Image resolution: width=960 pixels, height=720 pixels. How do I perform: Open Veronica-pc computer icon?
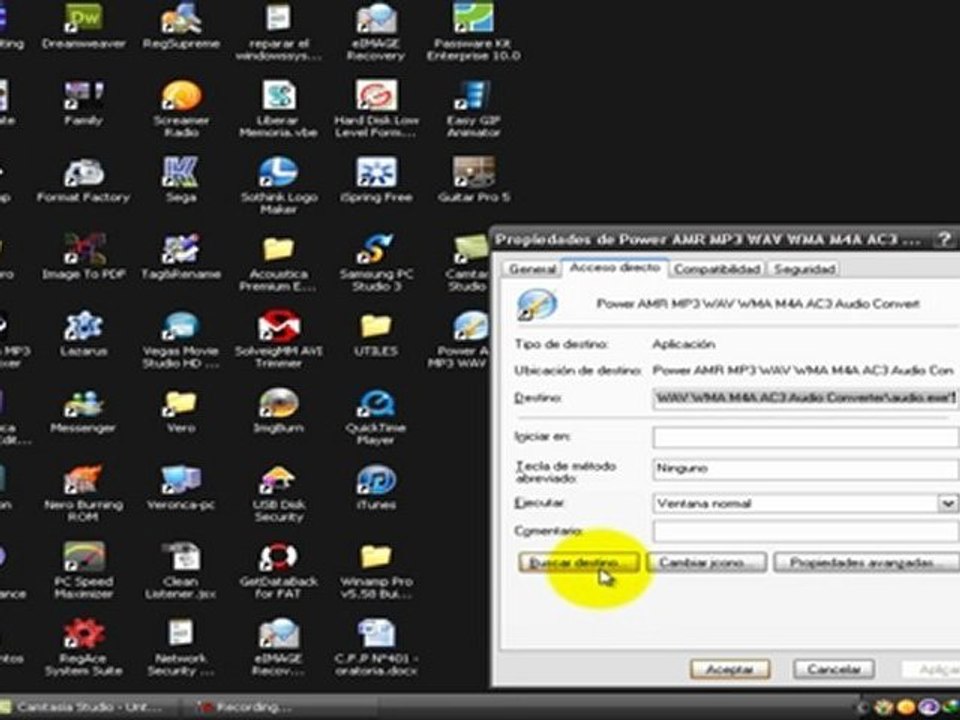tap(181, 488)
